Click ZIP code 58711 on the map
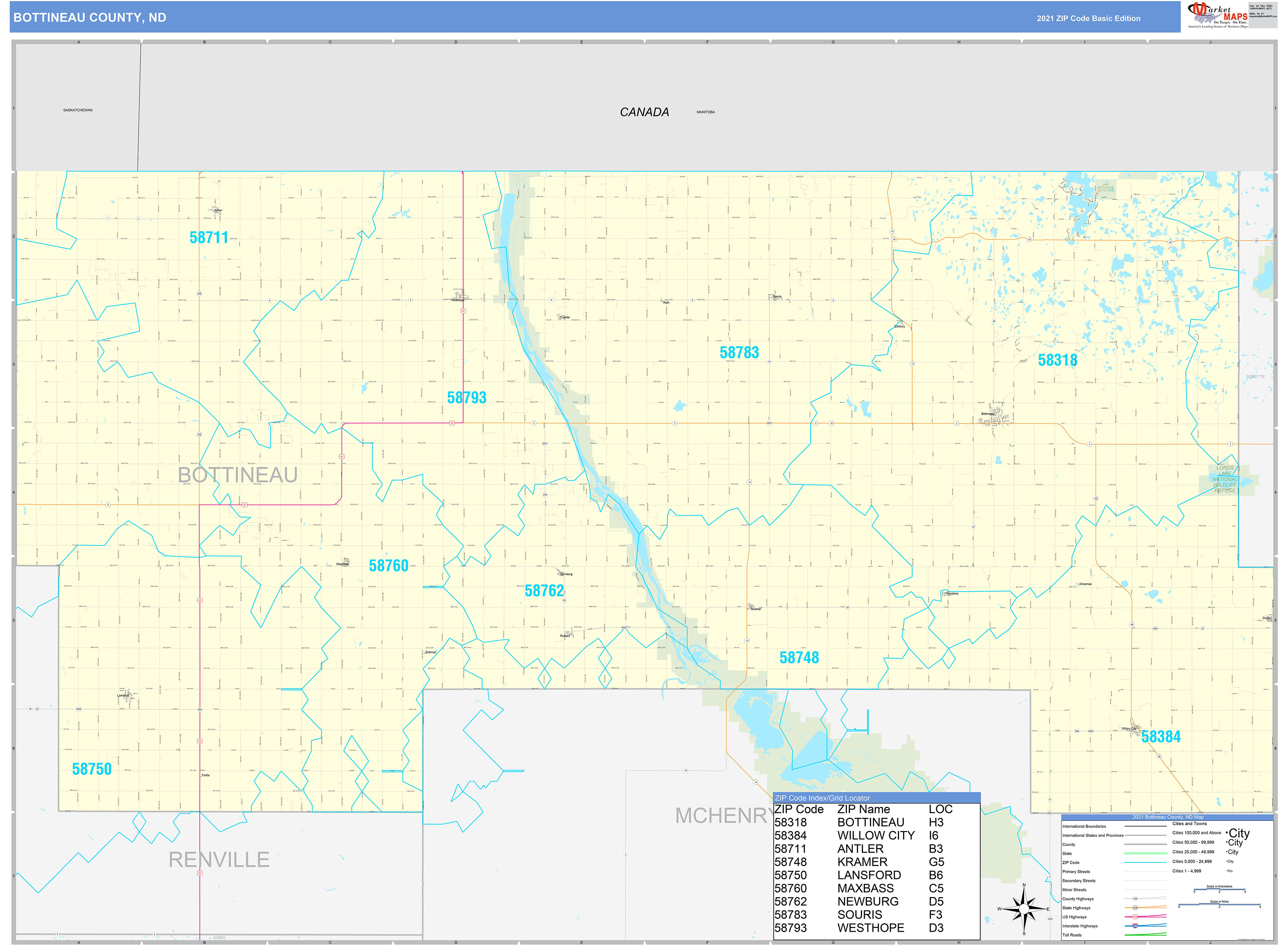This screenshot has width=1288, height=946. coord(209,238)
